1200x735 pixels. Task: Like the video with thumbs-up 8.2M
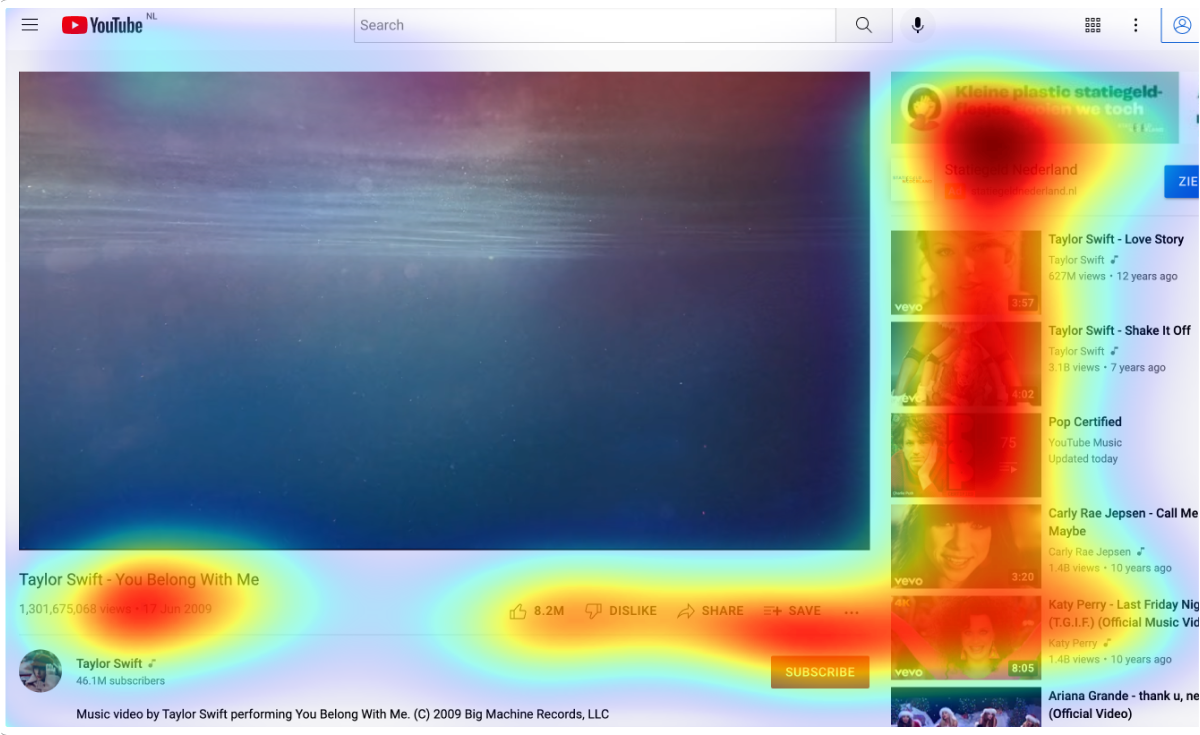[x=537, y=610]
